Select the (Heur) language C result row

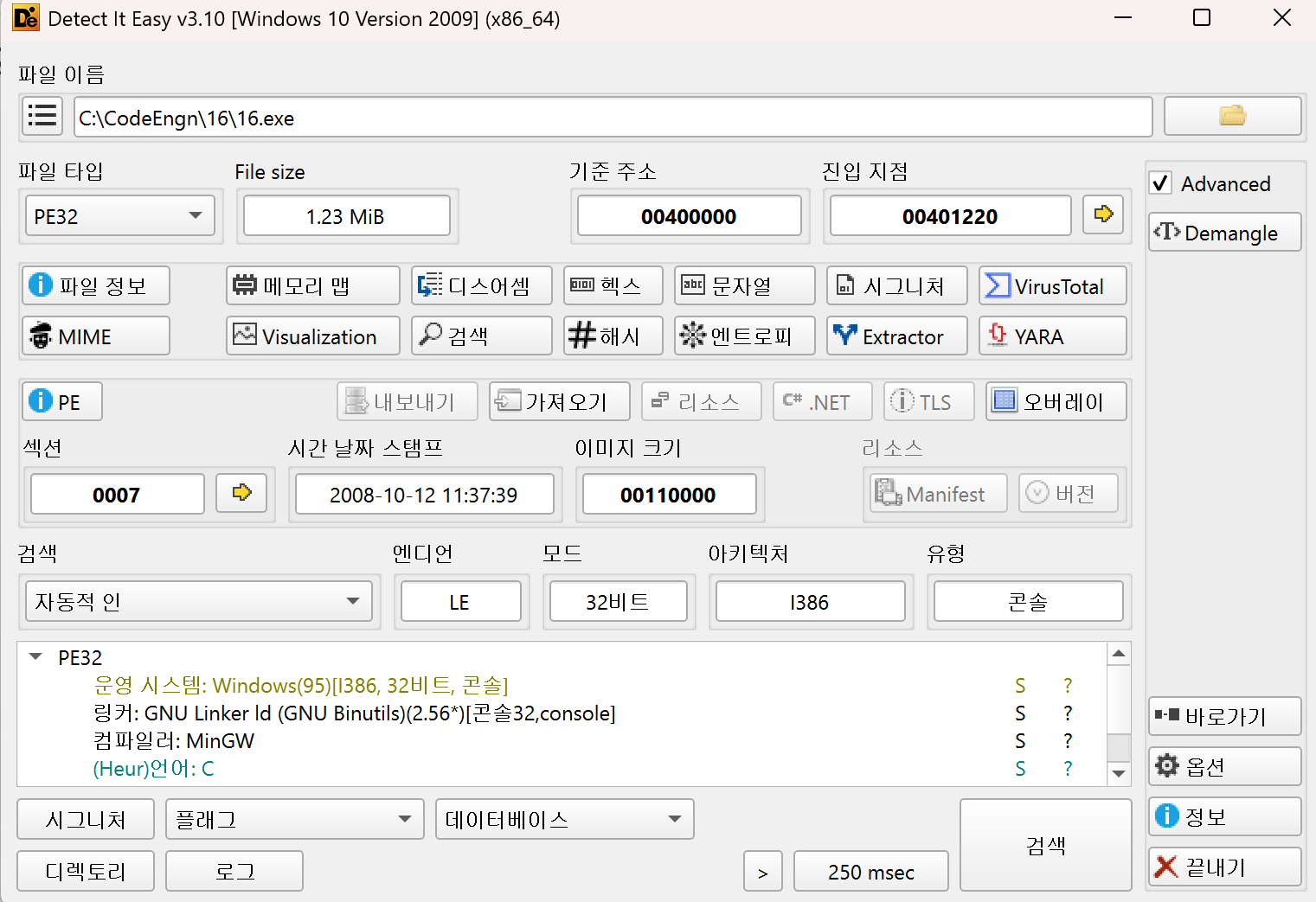point(561,769)
